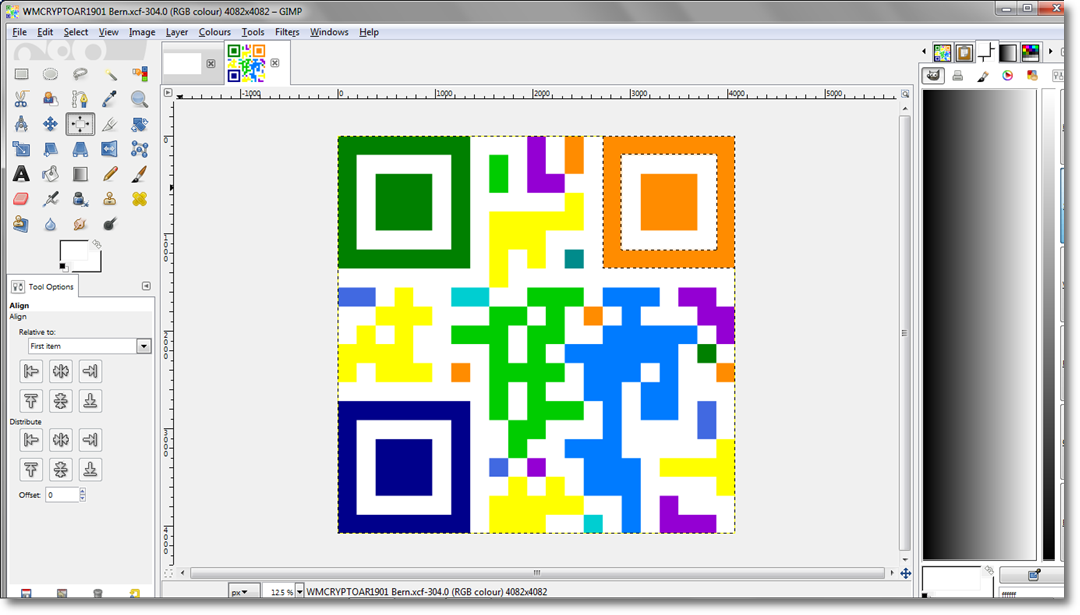Open the Colours menu
Screen dimensions: 1080x615
point(214,32)
